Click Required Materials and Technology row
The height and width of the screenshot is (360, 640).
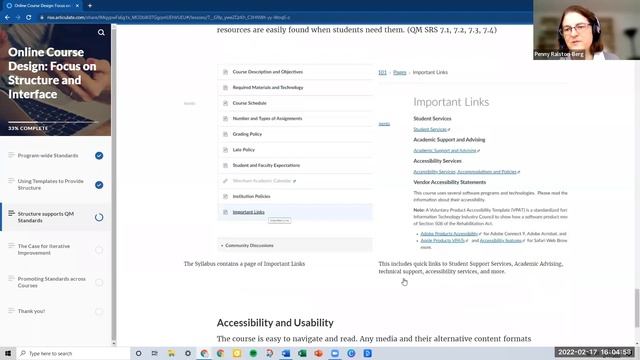click(x=295, y=87)
